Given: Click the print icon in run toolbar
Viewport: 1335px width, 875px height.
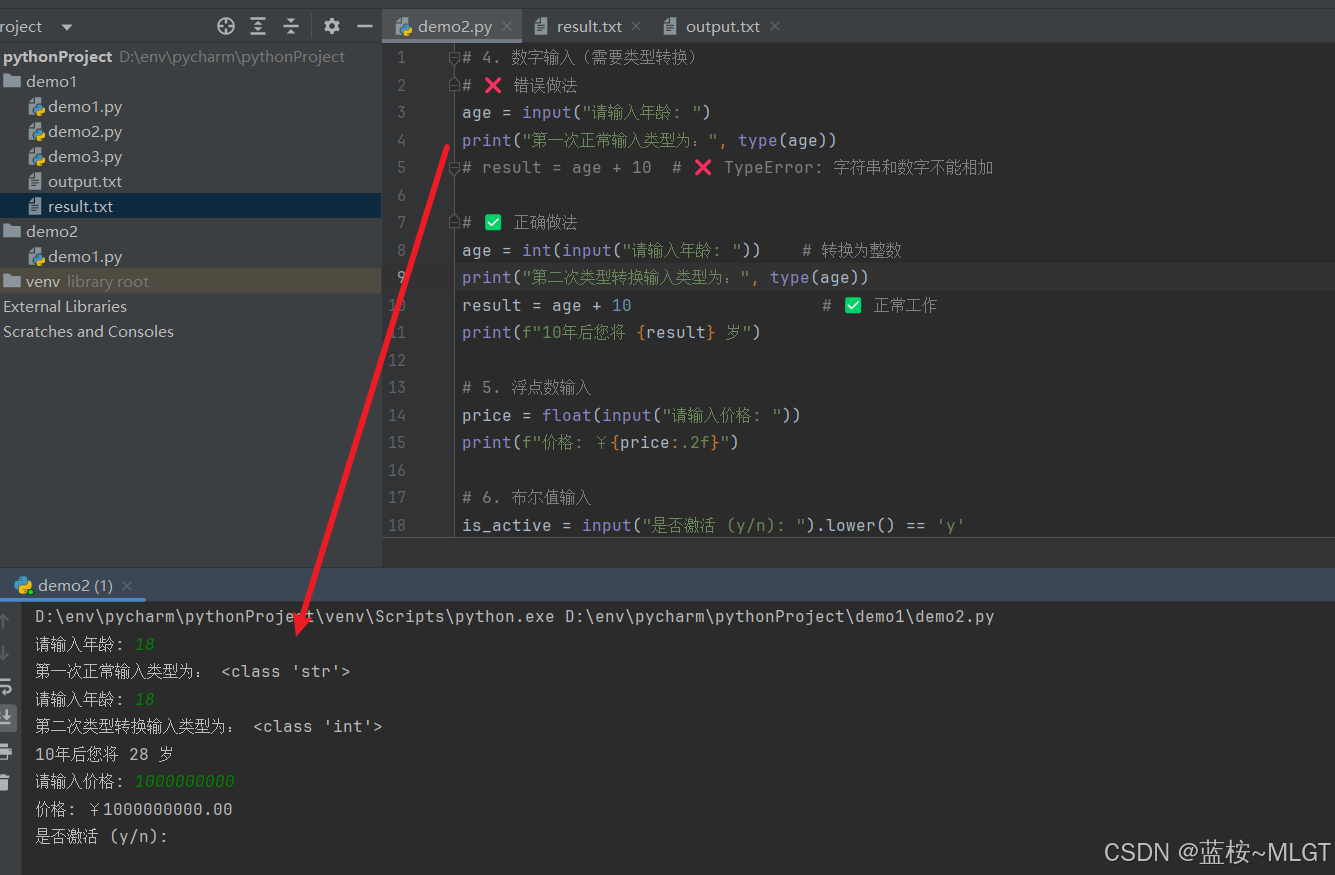Looking at the screenshot, I should click(x=5, y=751).
